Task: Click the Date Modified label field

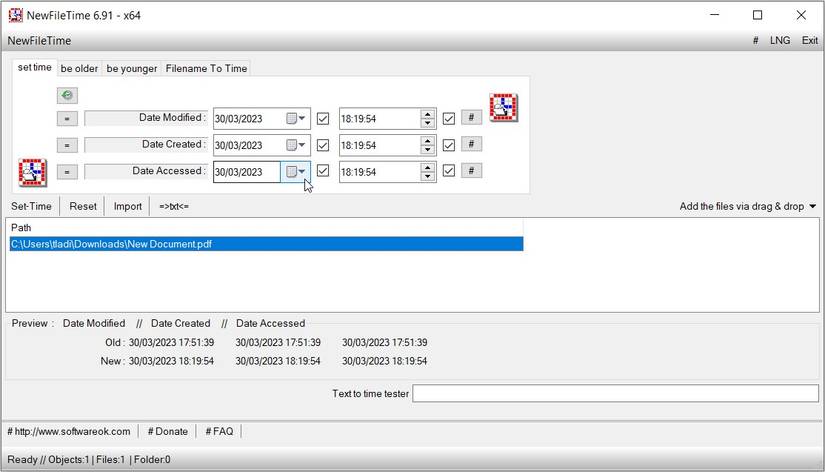Action: tap(146, 118)
